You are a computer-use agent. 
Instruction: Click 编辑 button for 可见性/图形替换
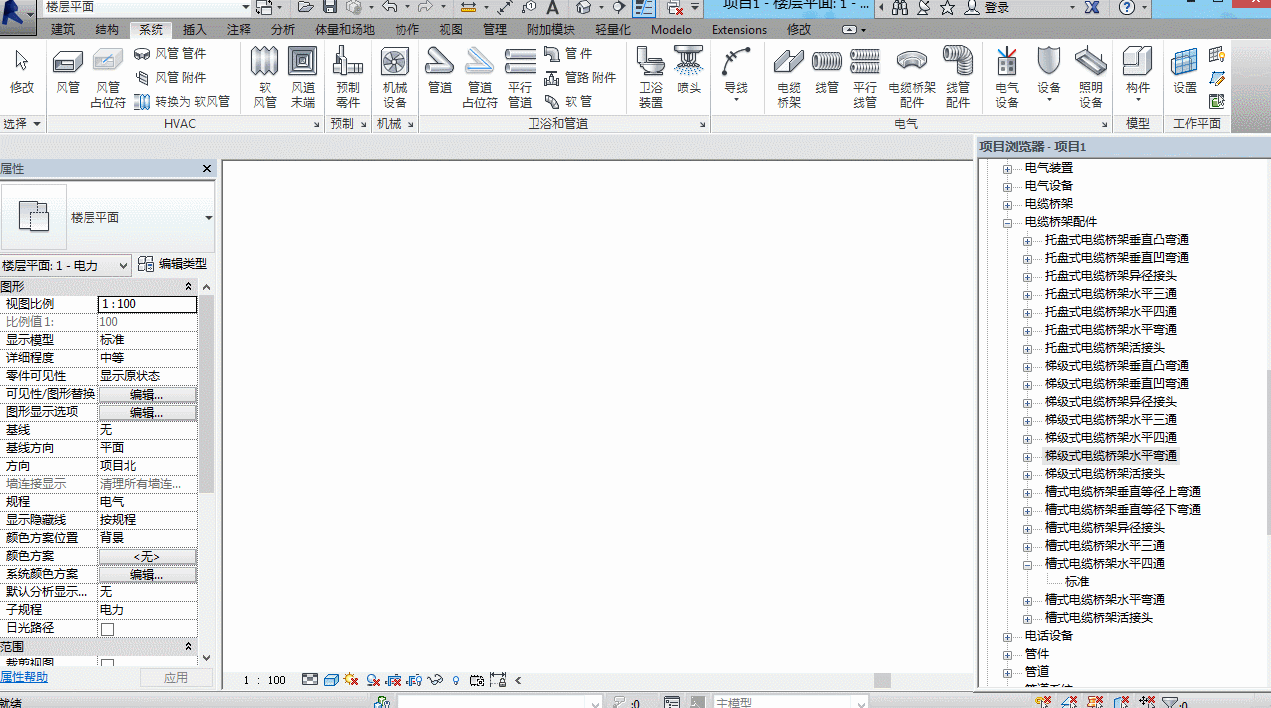[147, 394]
